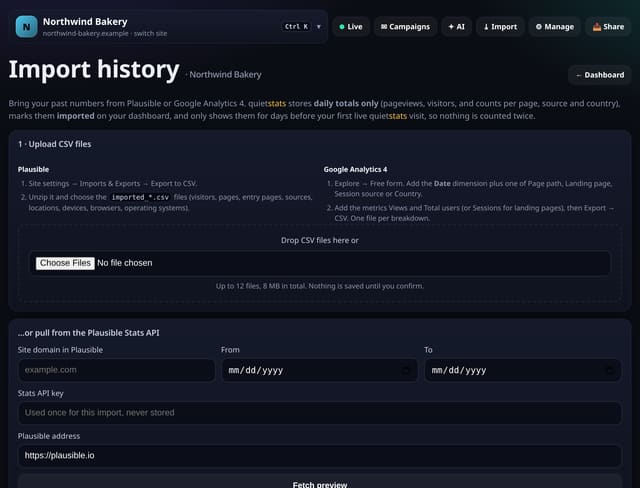
Task: Open Campaigns from top navigation
Action: click(405, 27)
